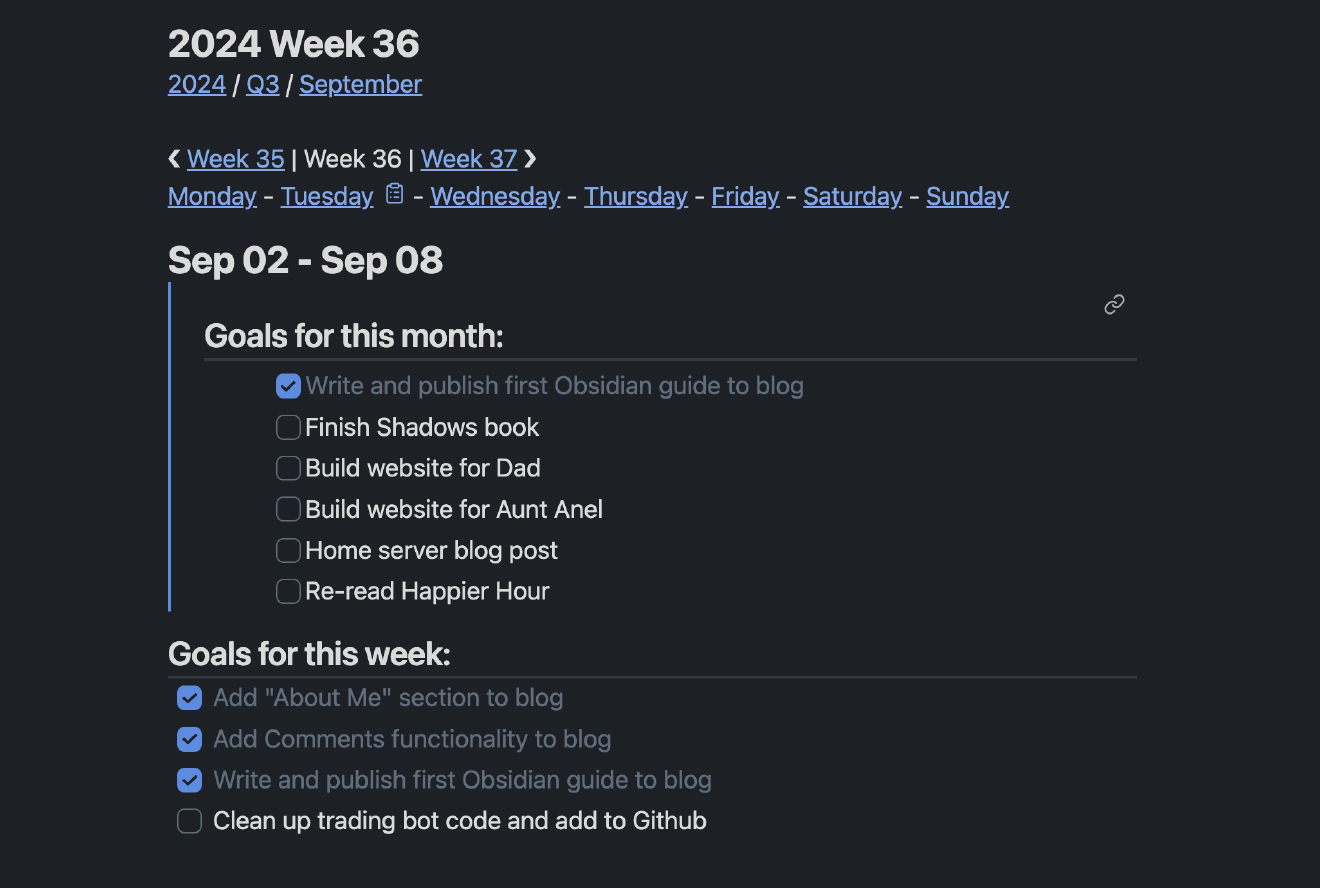Viewport: 1320px width, 888px height.
Task: Click the link icon on the goals callout
Action: tap(1114, 304)
